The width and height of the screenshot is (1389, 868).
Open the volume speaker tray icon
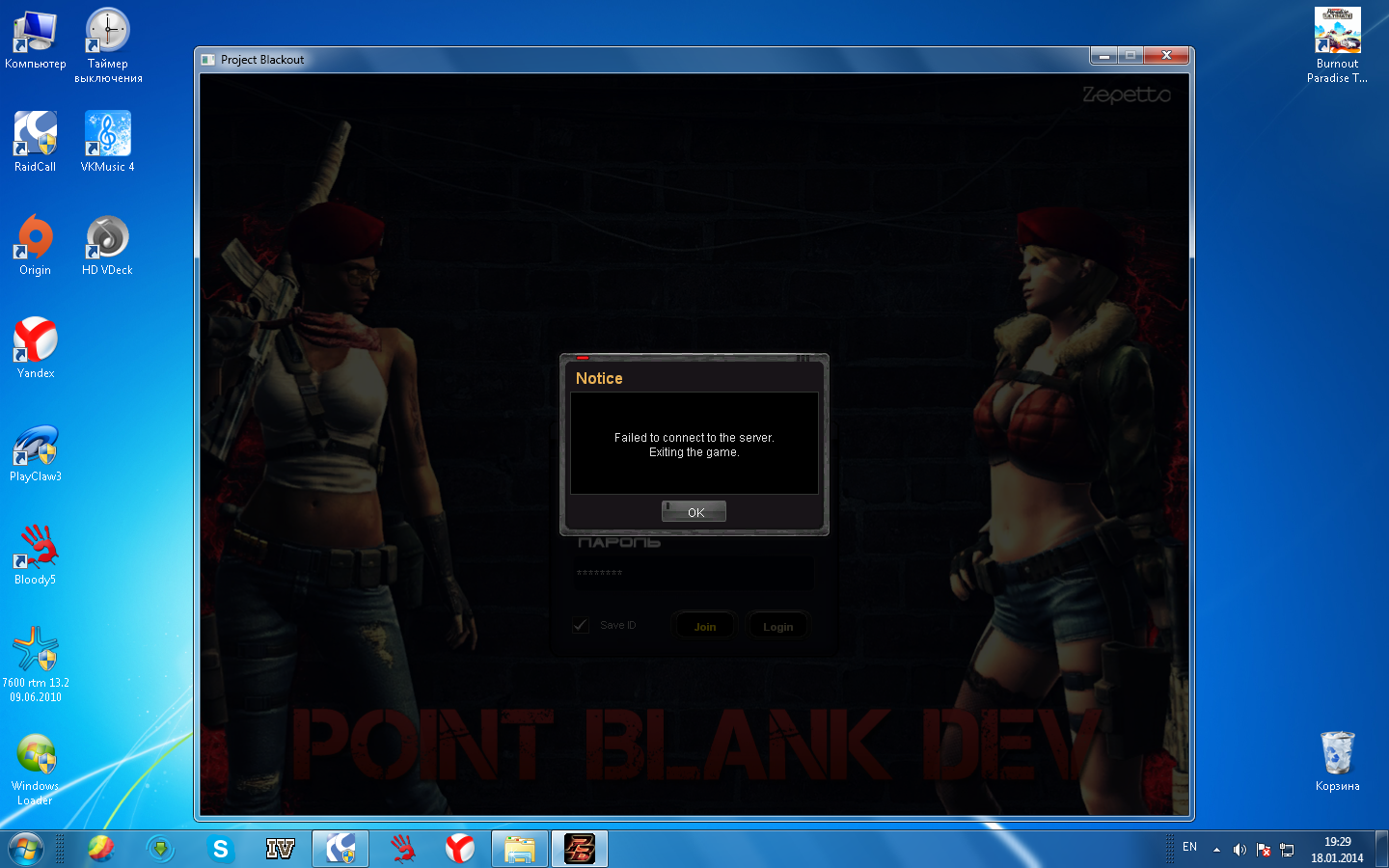tap(1239, 850)
